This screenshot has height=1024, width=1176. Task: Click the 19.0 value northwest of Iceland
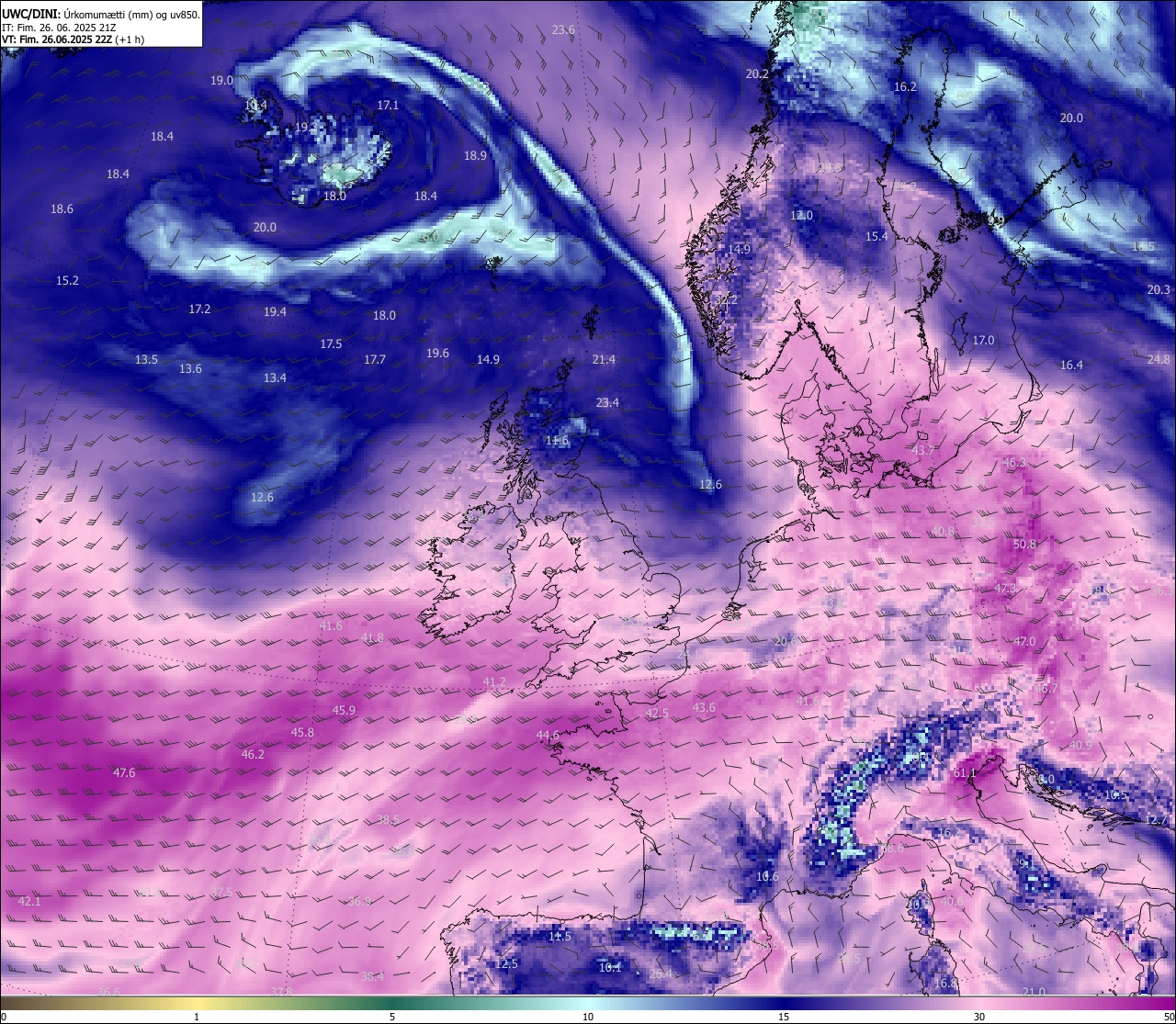pyautogui.click(x=221, y=81)
